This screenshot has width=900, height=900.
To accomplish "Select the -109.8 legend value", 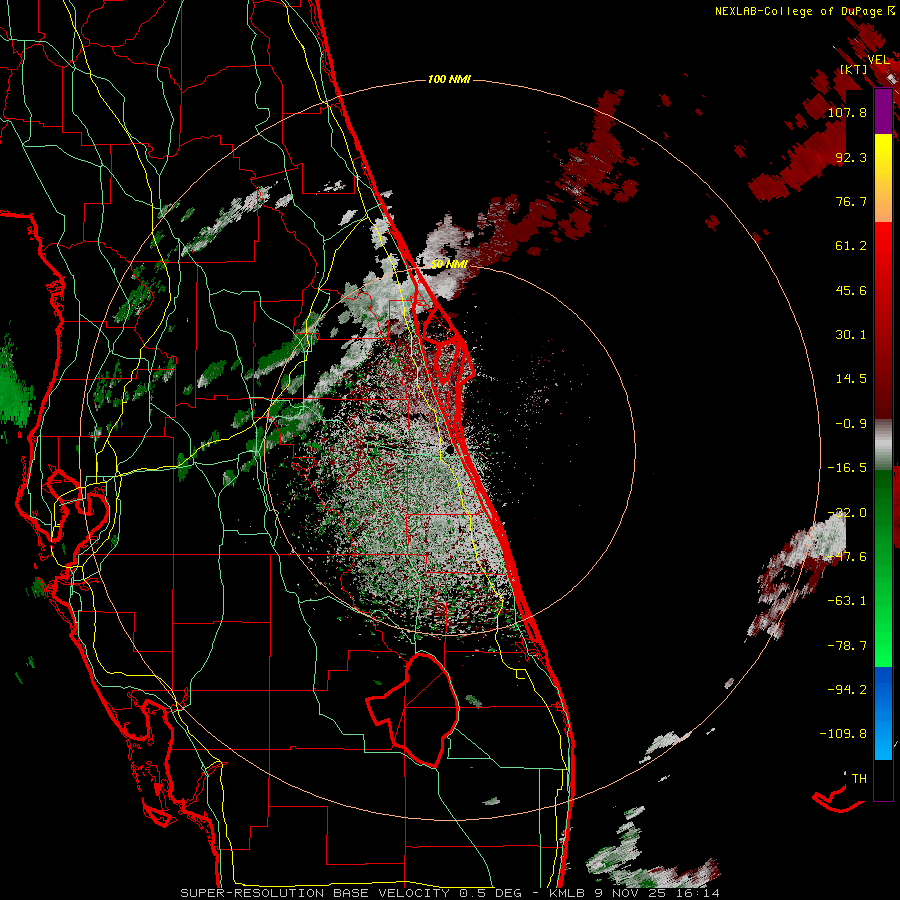I will (x=843, y=734).
